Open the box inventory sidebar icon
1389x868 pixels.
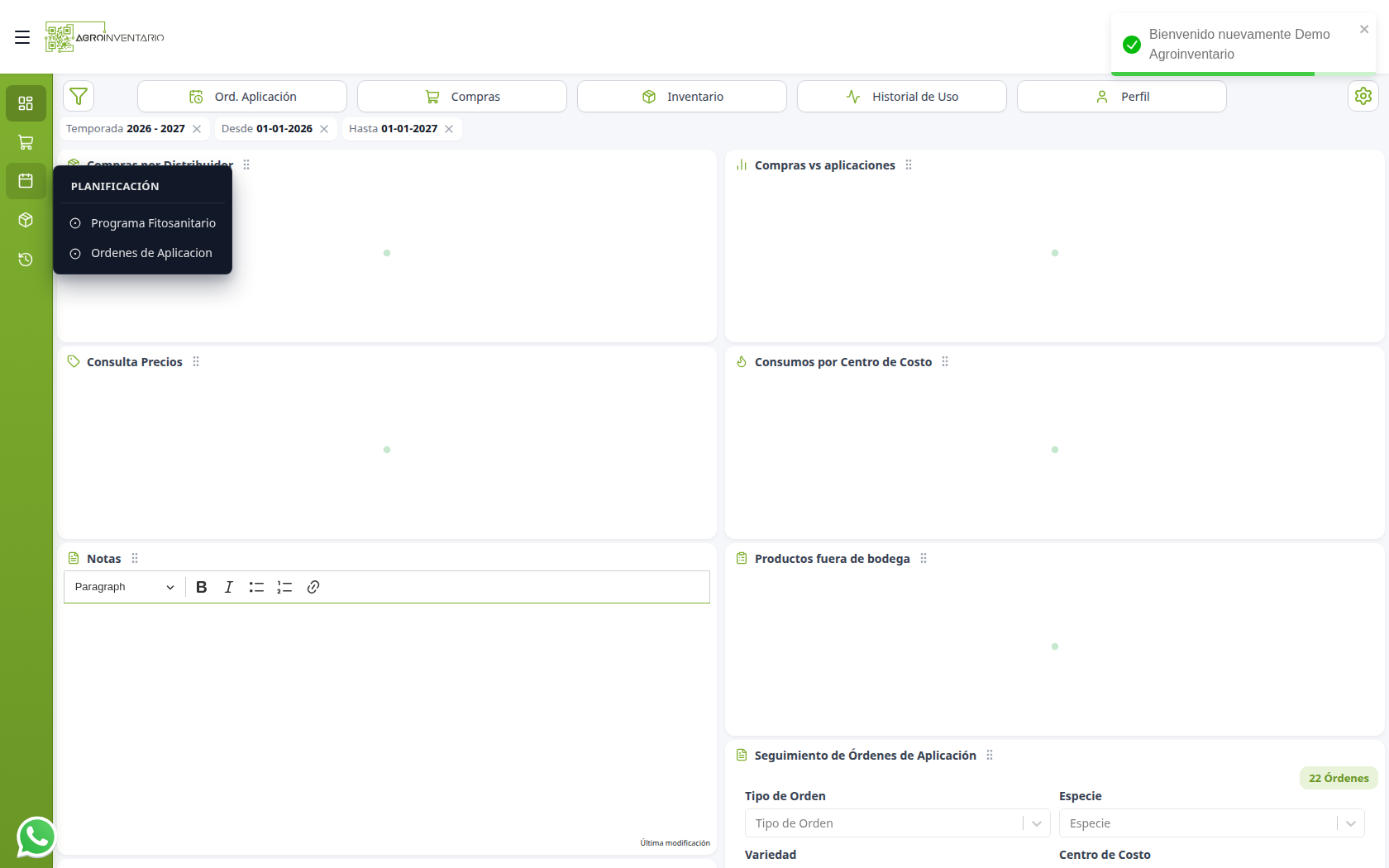(x=26, y=220)
